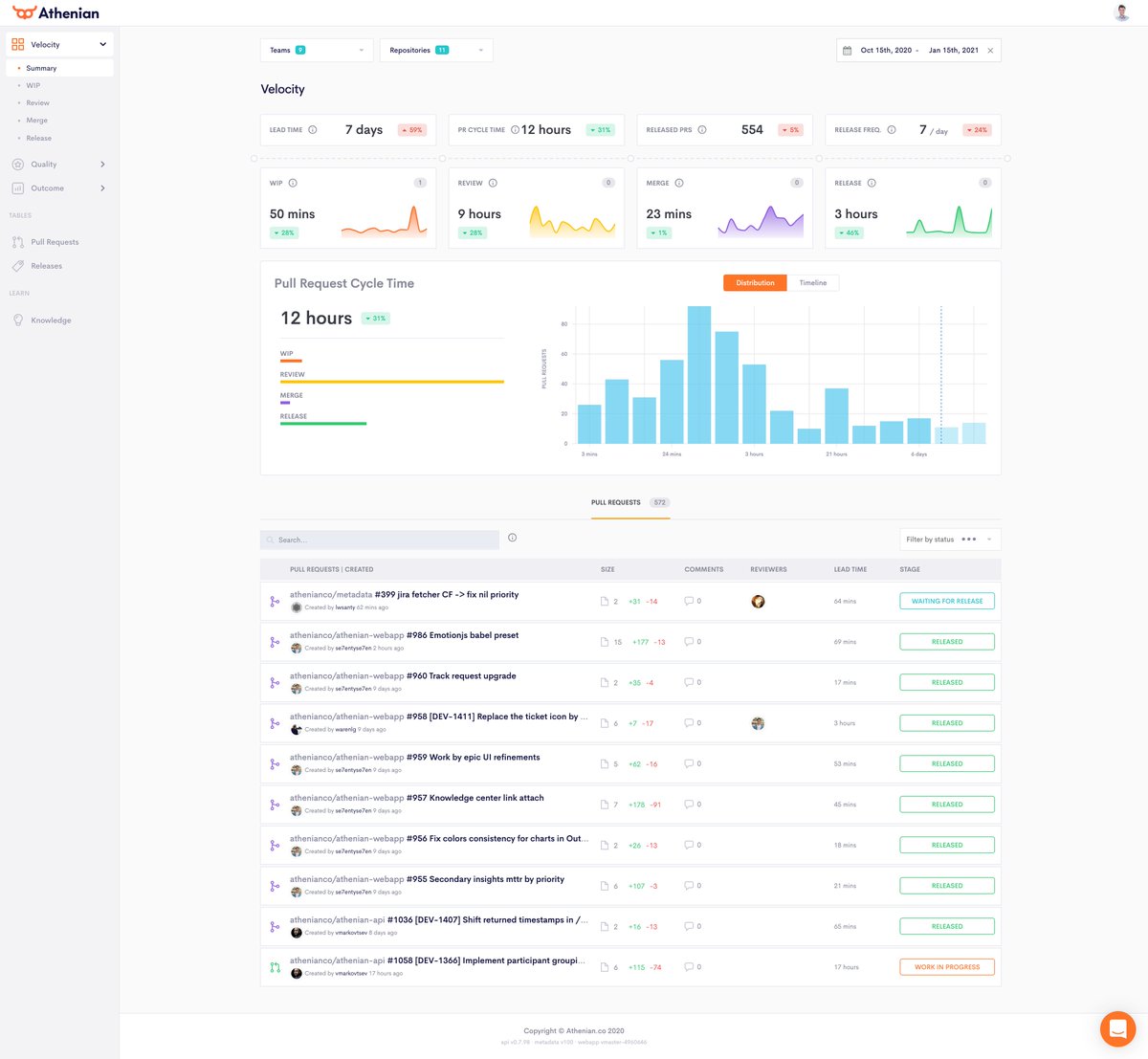Click info icon on Review card
The height and width of the screenshot is (1059, 1148).
click(493, 183)
